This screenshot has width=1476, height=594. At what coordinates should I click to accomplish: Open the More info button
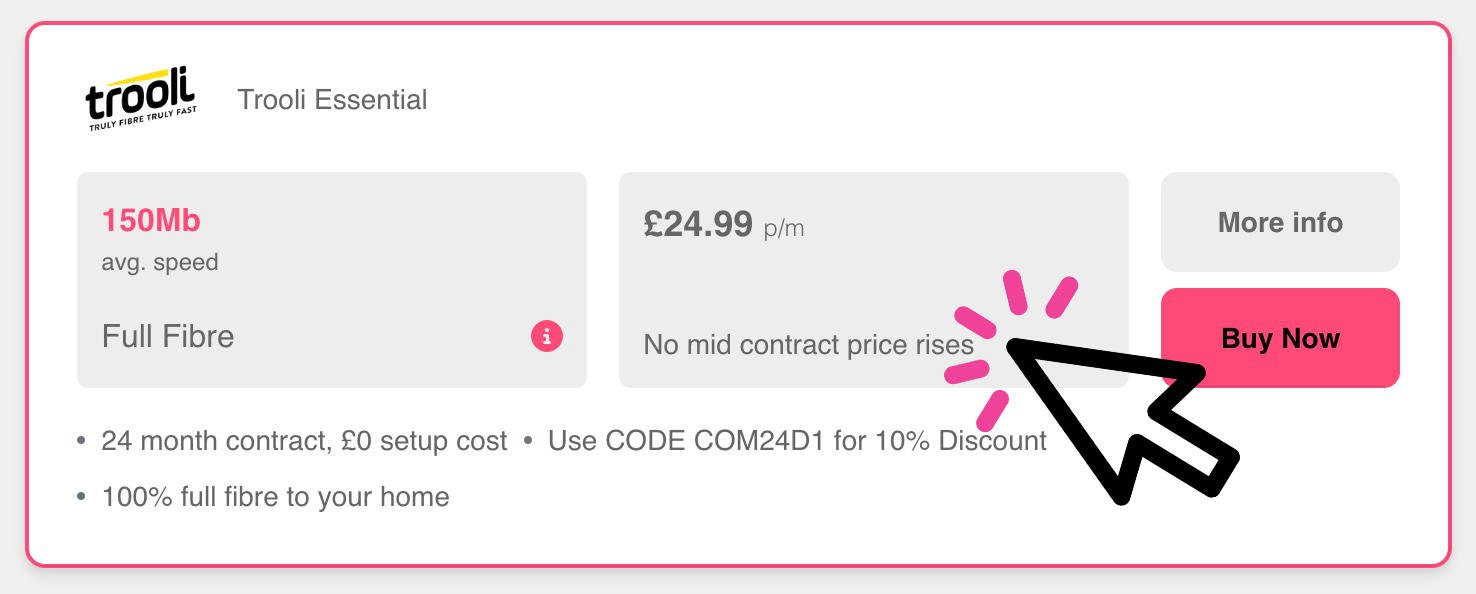click(1280, 222)
